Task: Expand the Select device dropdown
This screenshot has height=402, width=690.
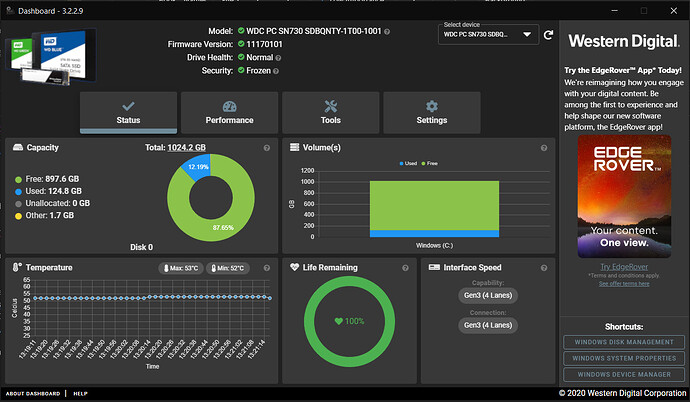Action: tap(488, 34)
